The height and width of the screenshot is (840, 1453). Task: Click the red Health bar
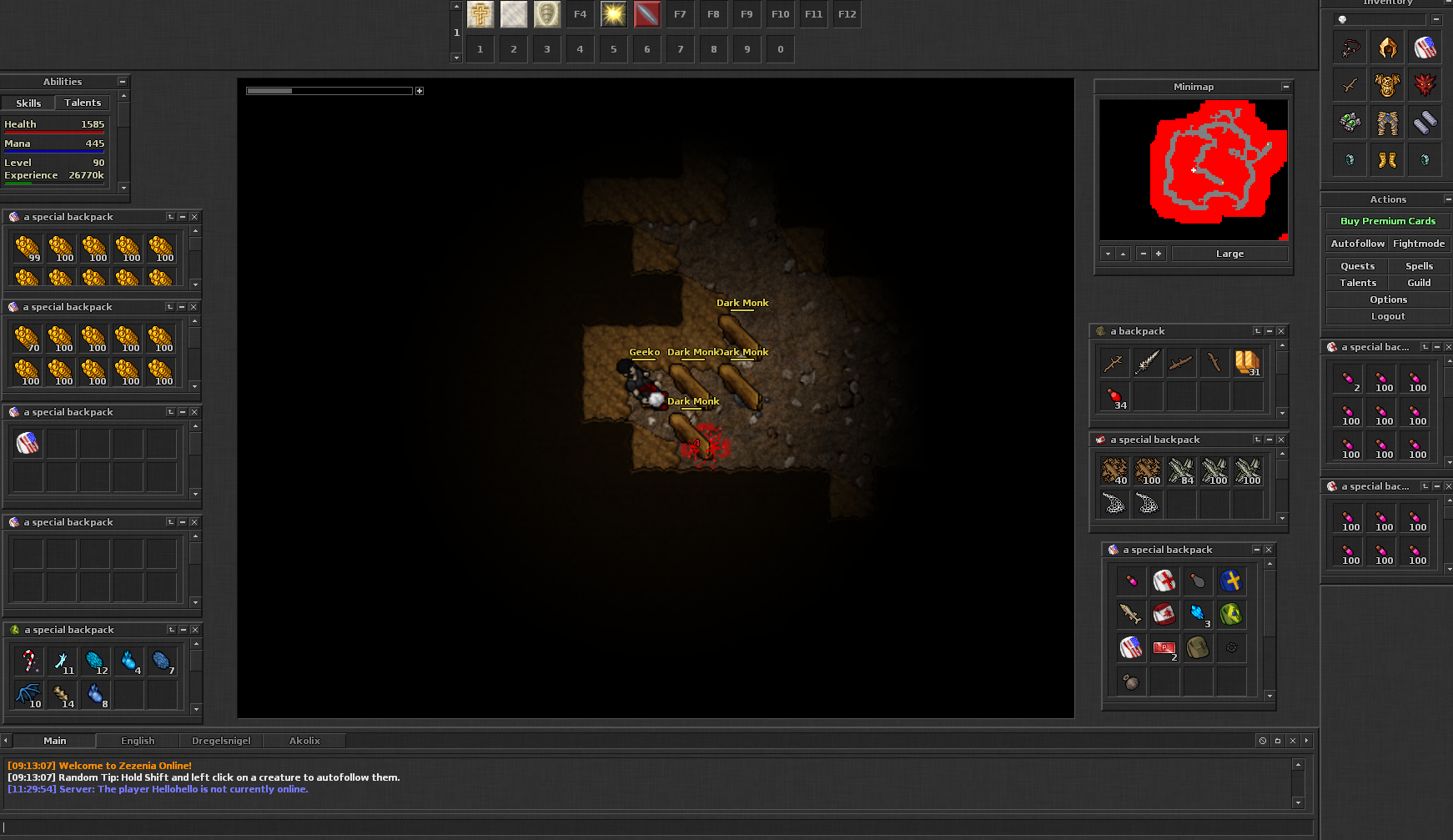click(54, 133)
